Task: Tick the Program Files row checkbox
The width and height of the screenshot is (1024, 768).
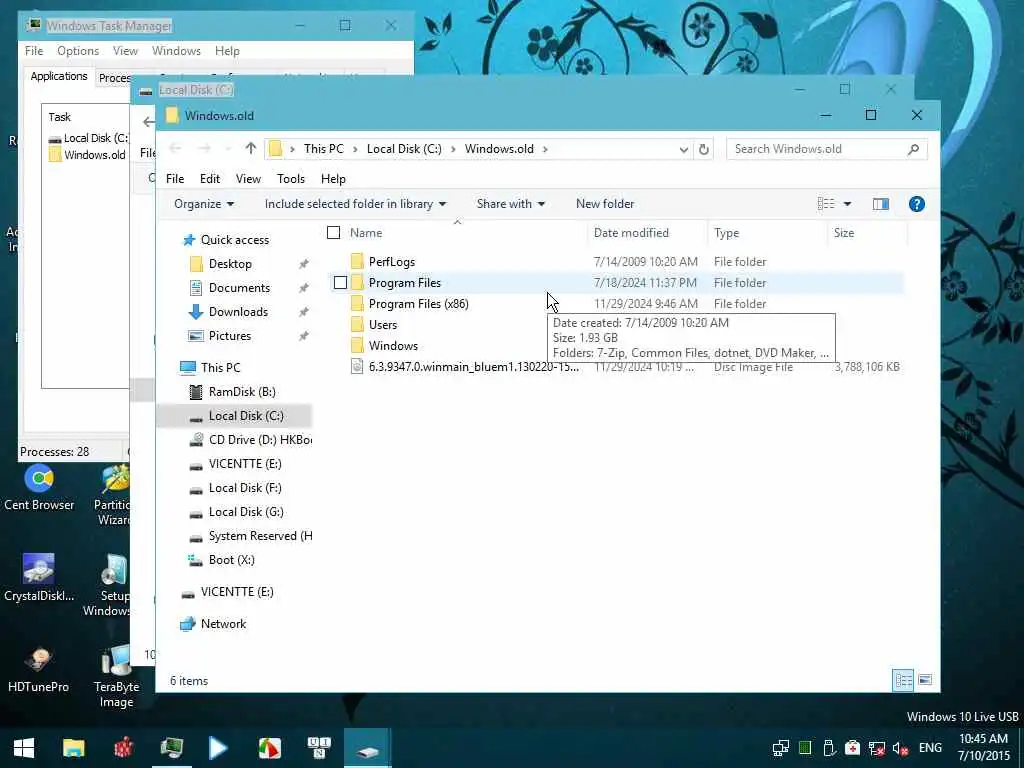Action: (340, 283)
